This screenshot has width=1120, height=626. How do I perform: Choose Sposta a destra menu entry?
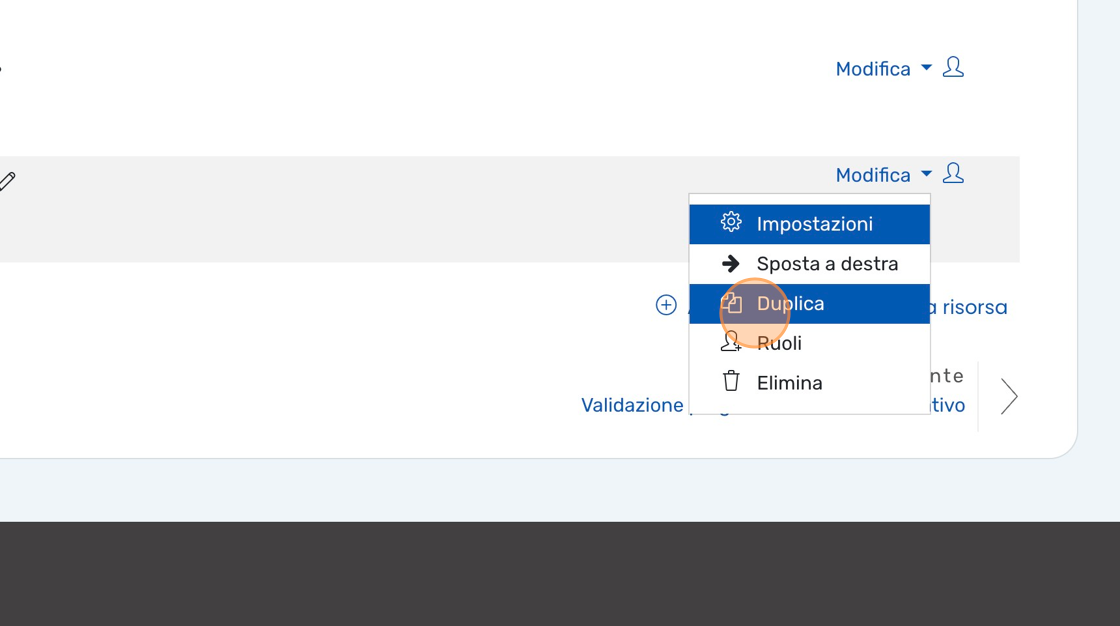coord(809,264)
